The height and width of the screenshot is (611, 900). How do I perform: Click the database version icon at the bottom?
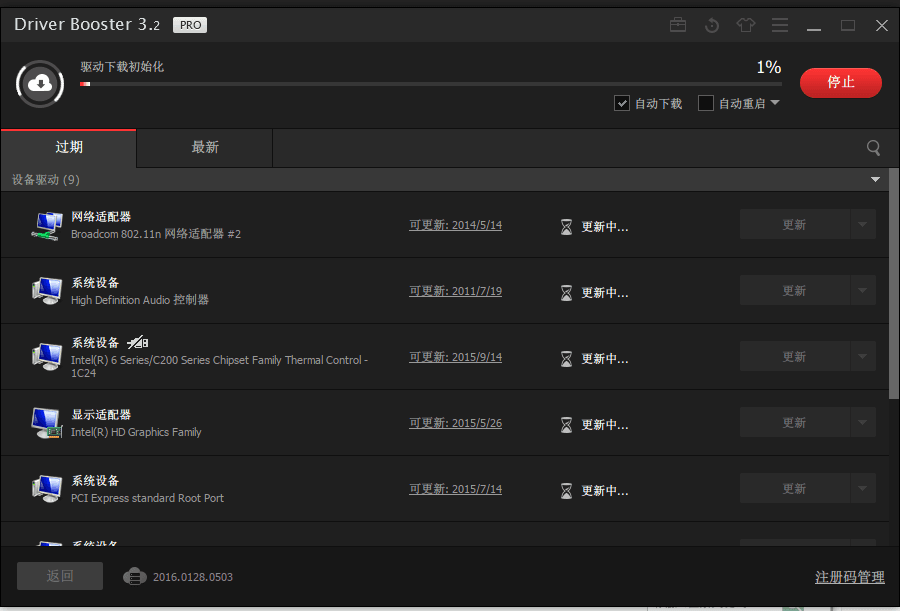click(x=135, y=576)
